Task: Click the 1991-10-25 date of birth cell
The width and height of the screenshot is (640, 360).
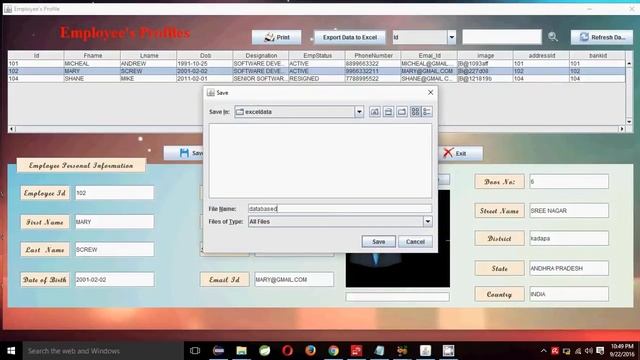Action: click(204, 64)
